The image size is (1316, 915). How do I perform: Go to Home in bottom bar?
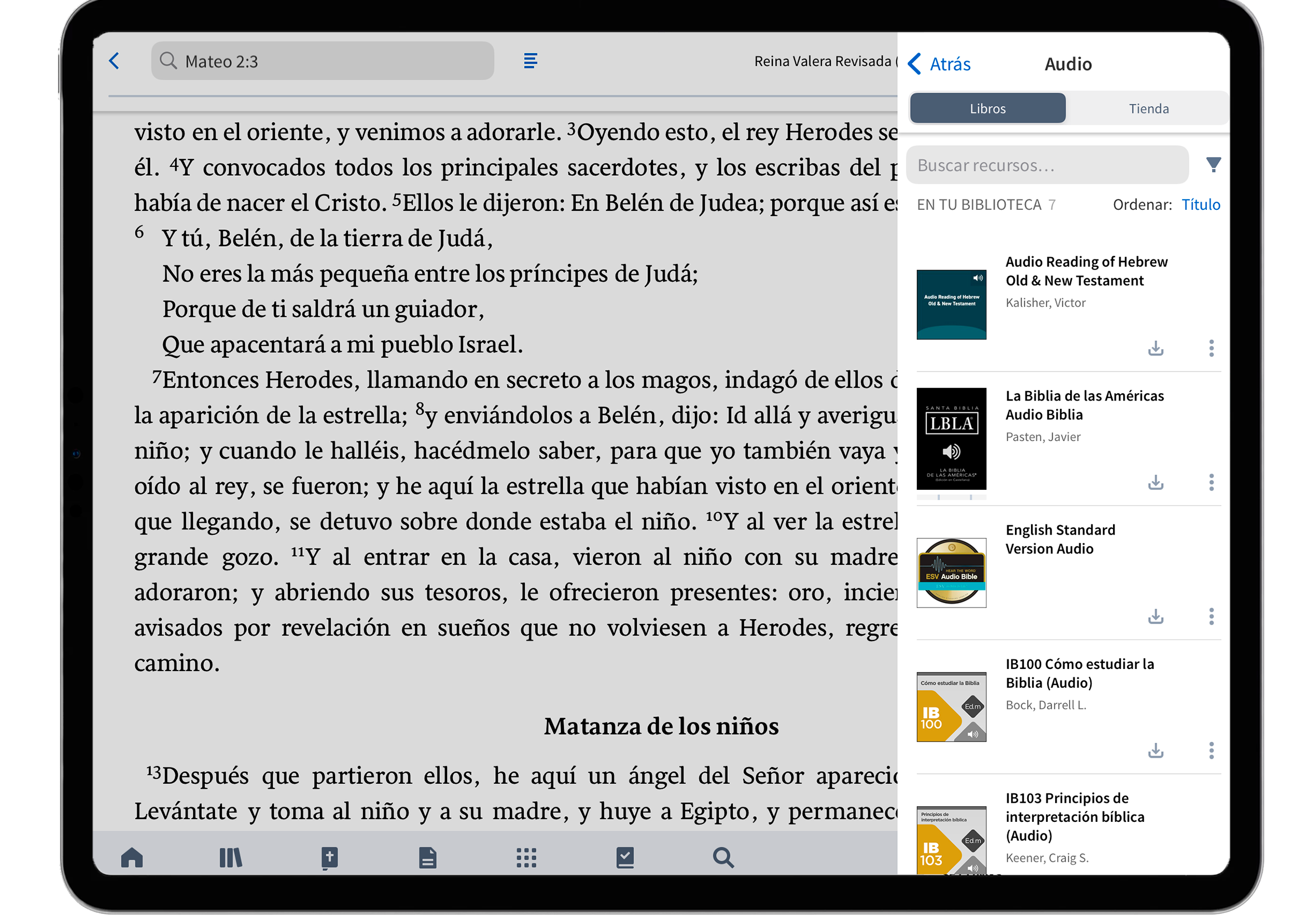click(x=132, y=858)
